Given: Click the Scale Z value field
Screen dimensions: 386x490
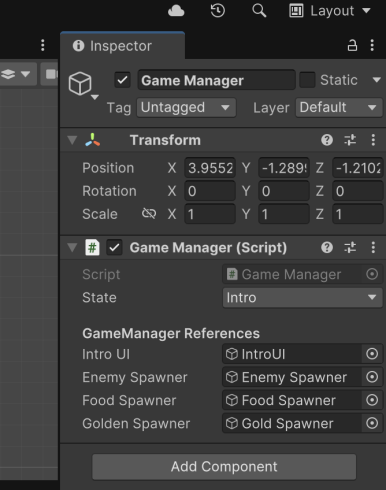Looking at the screenshot, I should point(358,214).
